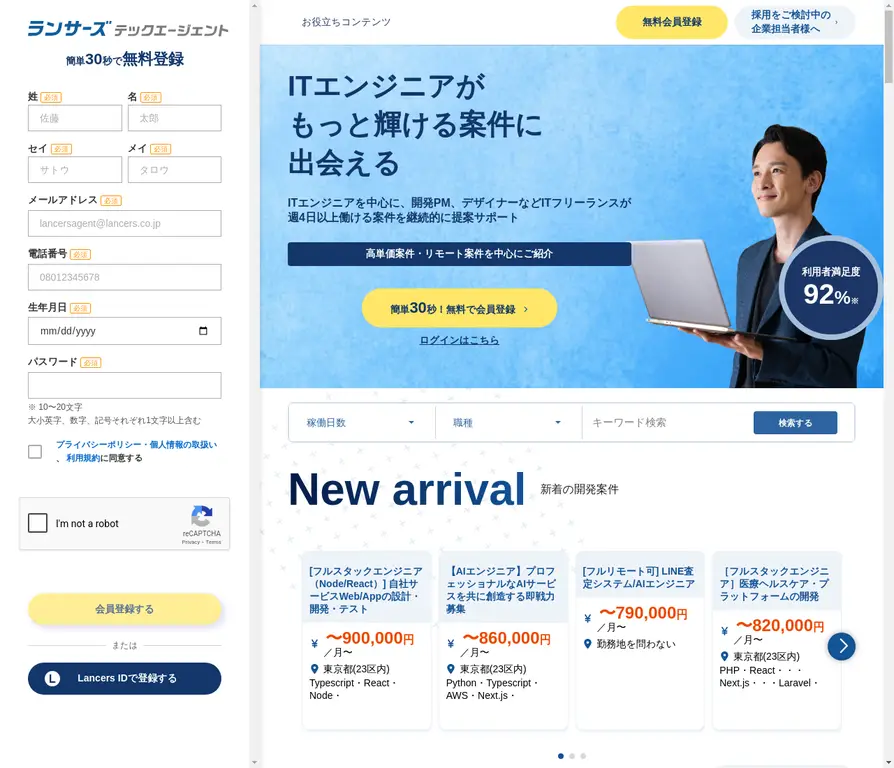Click location pin icon on the 900,000円 job card

coord(314,669)
